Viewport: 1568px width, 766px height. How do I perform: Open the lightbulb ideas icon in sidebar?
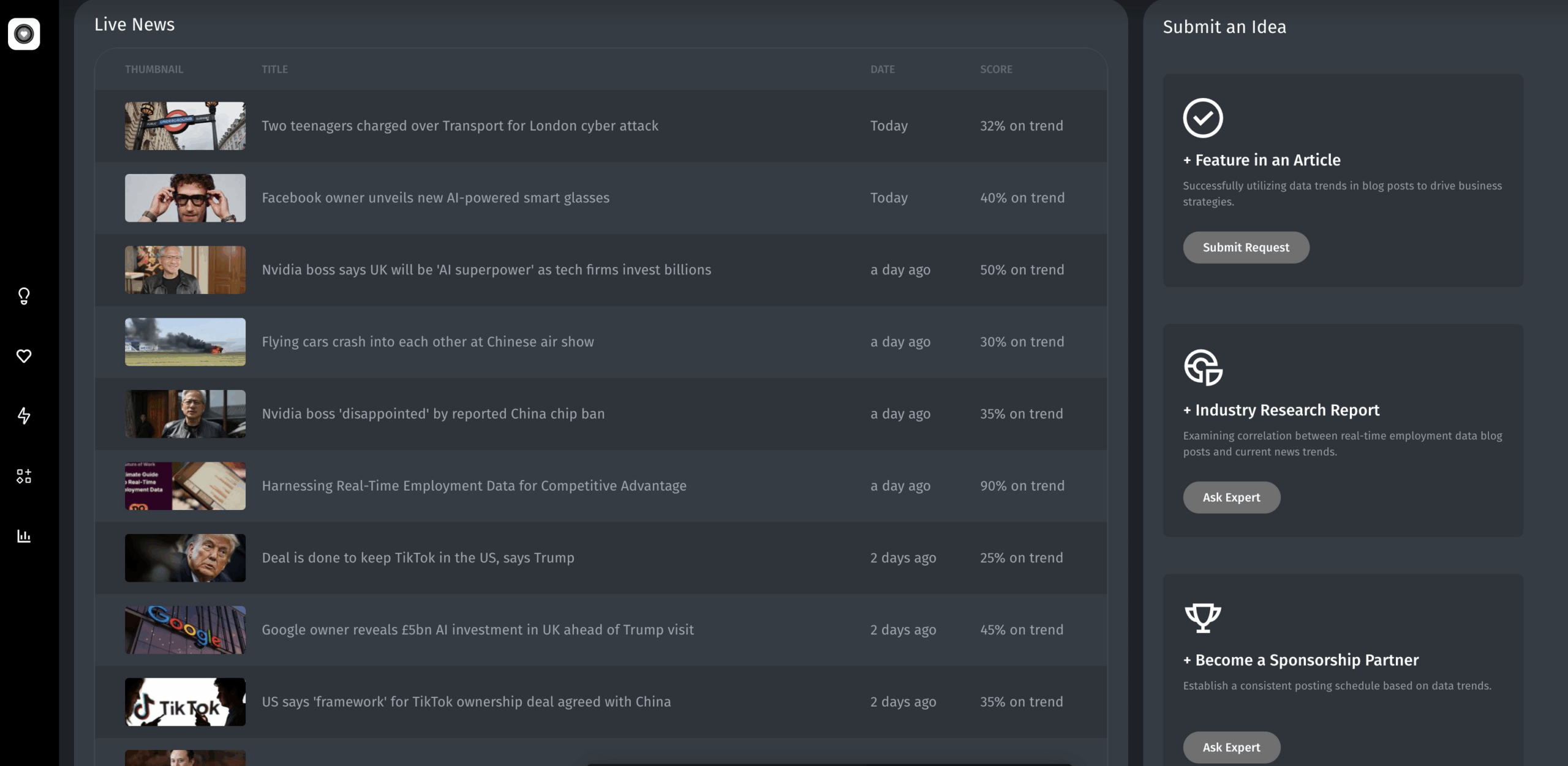[24, 296]
